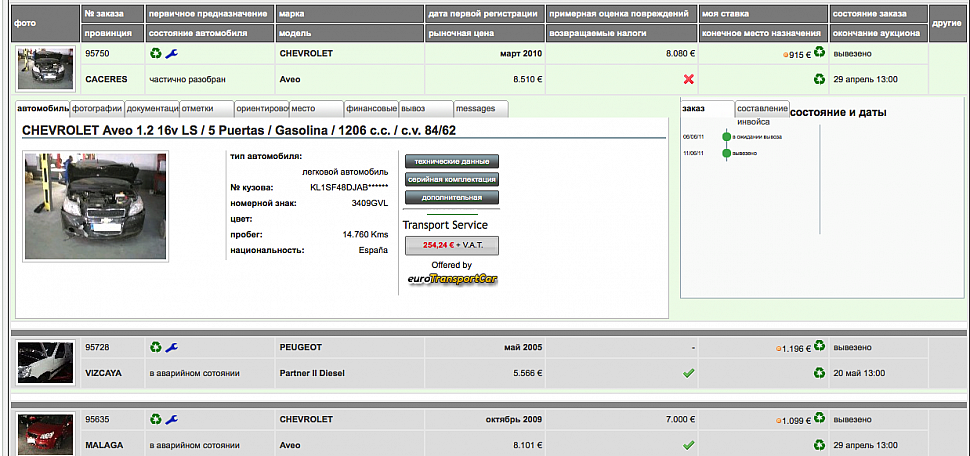The image size is (970, 456).
Task: Click the 'марка' column header
Action: click(350, 14)
